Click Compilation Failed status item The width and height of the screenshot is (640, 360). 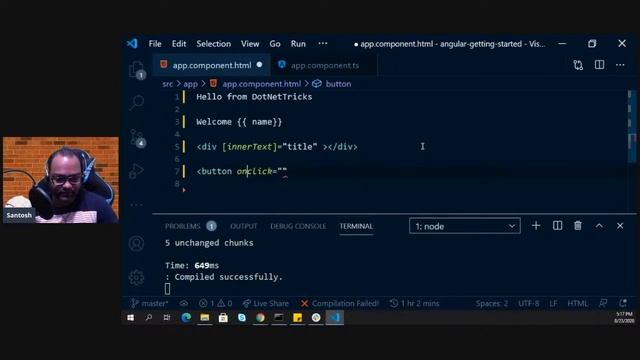pos(340,303)
